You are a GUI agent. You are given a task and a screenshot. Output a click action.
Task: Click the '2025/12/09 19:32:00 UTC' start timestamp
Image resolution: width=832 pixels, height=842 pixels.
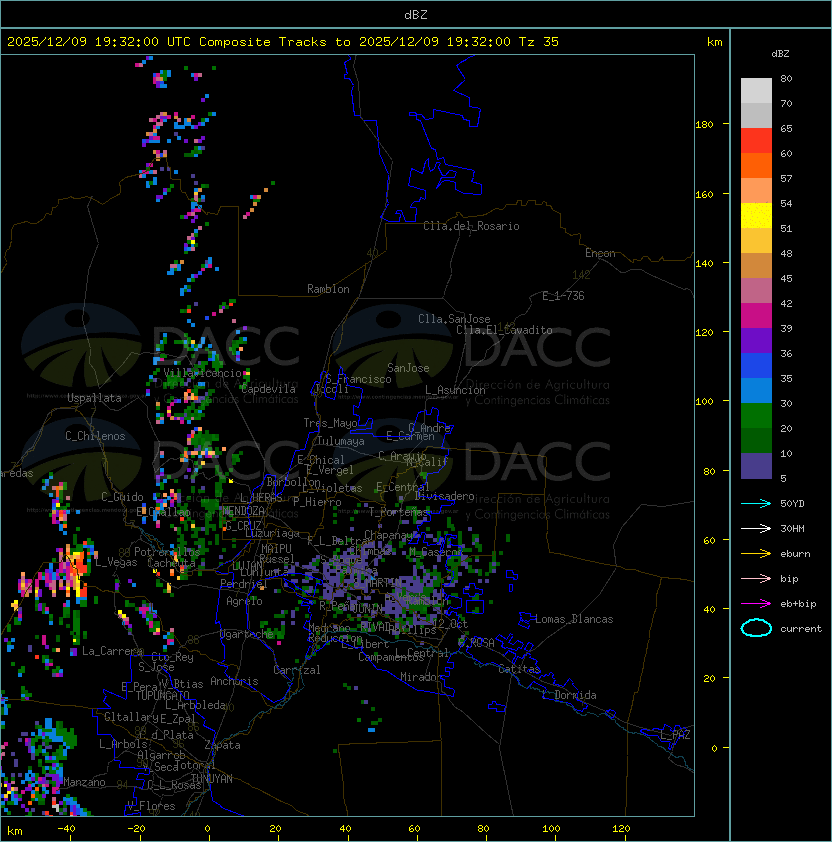pyautogui.click(x=99, y=42)
